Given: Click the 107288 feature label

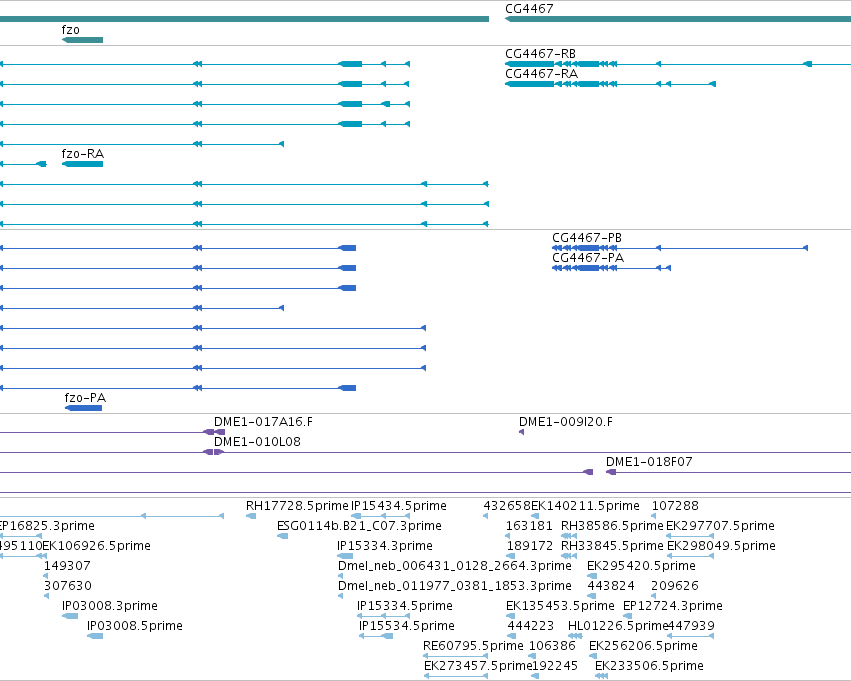Looking at the screenshot, I should [675, 506].
